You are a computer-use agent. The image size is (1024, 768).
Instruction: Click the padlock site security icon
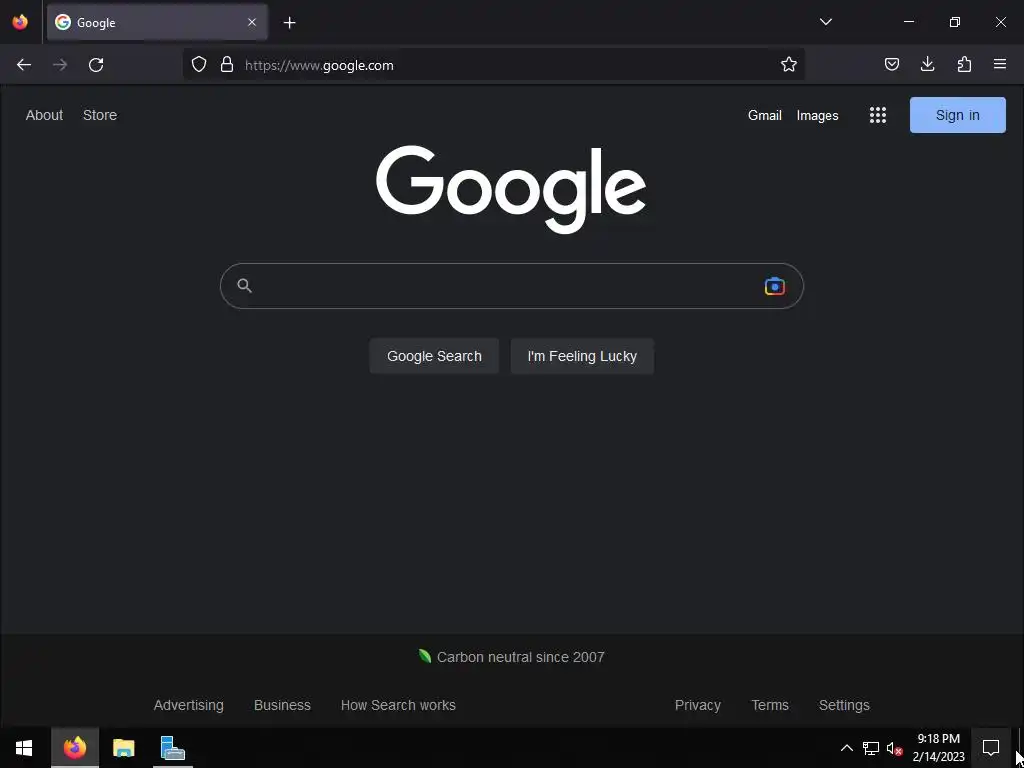[x=227, y=65]
